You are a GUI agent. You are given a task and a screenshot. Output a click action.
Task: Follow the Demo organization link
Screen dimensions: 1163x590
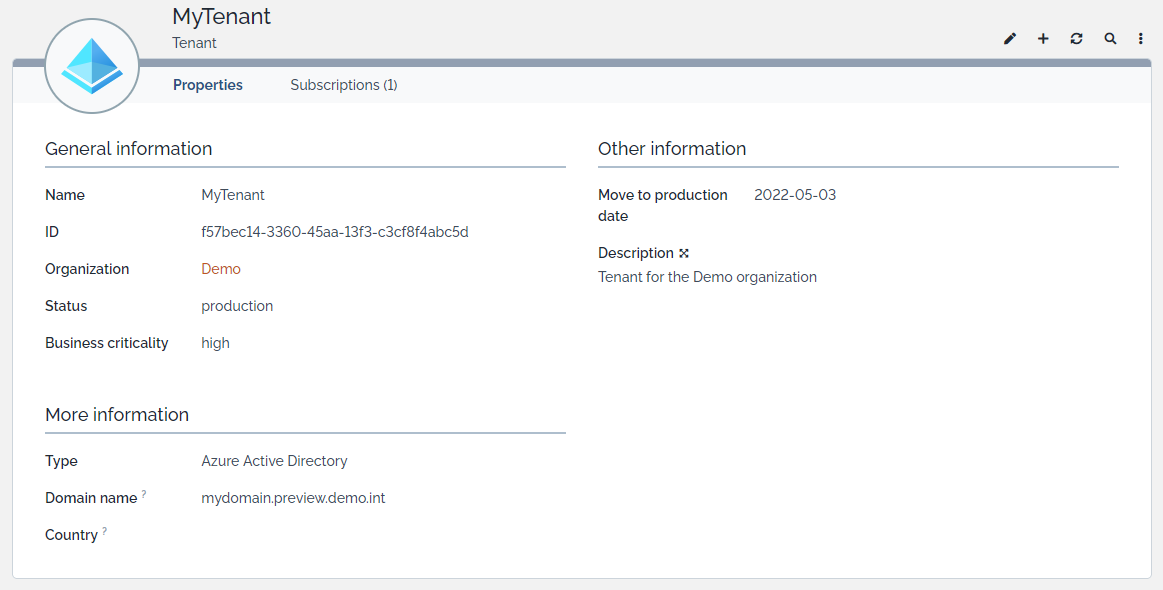point(221,269)
